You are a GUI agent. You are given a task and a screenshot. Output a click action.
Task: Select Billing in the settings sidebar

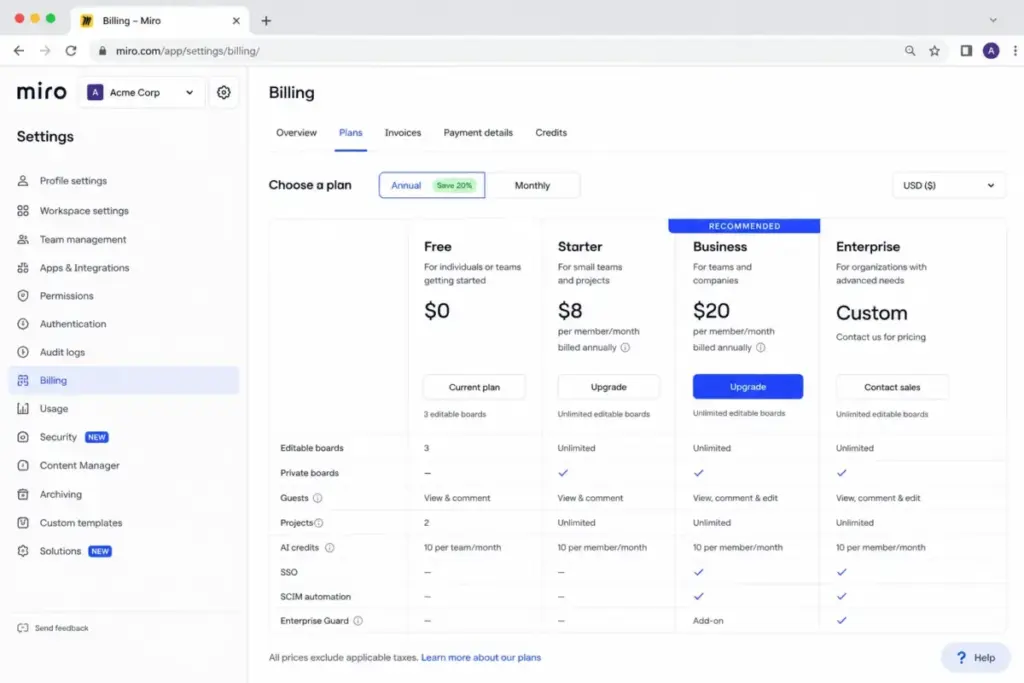tap(124, 381)
